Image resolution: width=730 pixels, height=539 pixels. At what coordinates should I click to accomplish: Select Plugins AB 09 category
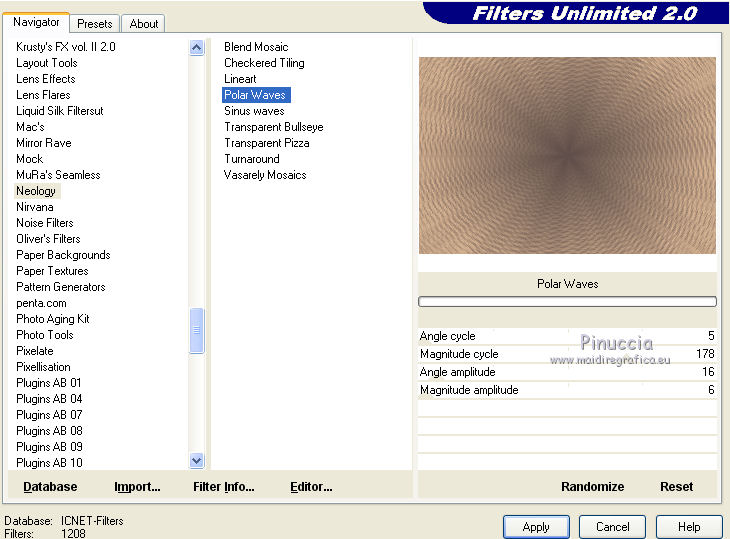[x=49, y=447]
